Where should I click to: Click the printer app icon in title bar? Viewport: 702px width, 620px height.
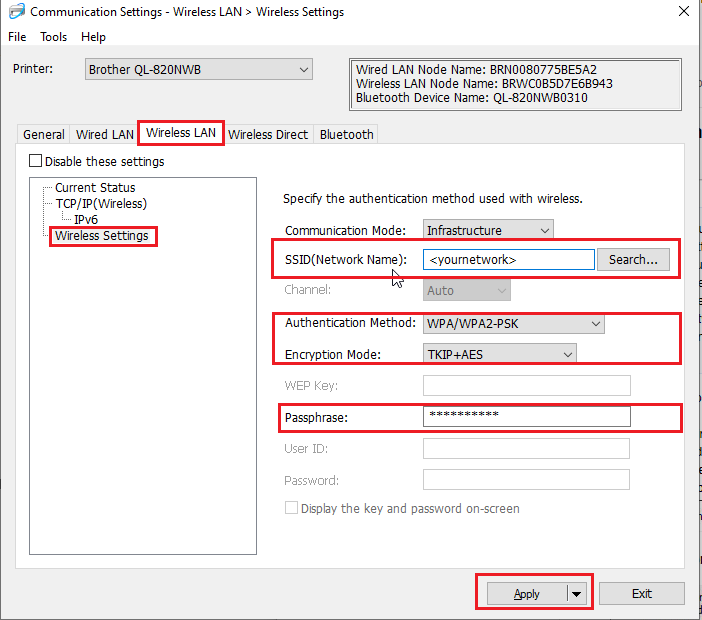(x=16, y=12)
